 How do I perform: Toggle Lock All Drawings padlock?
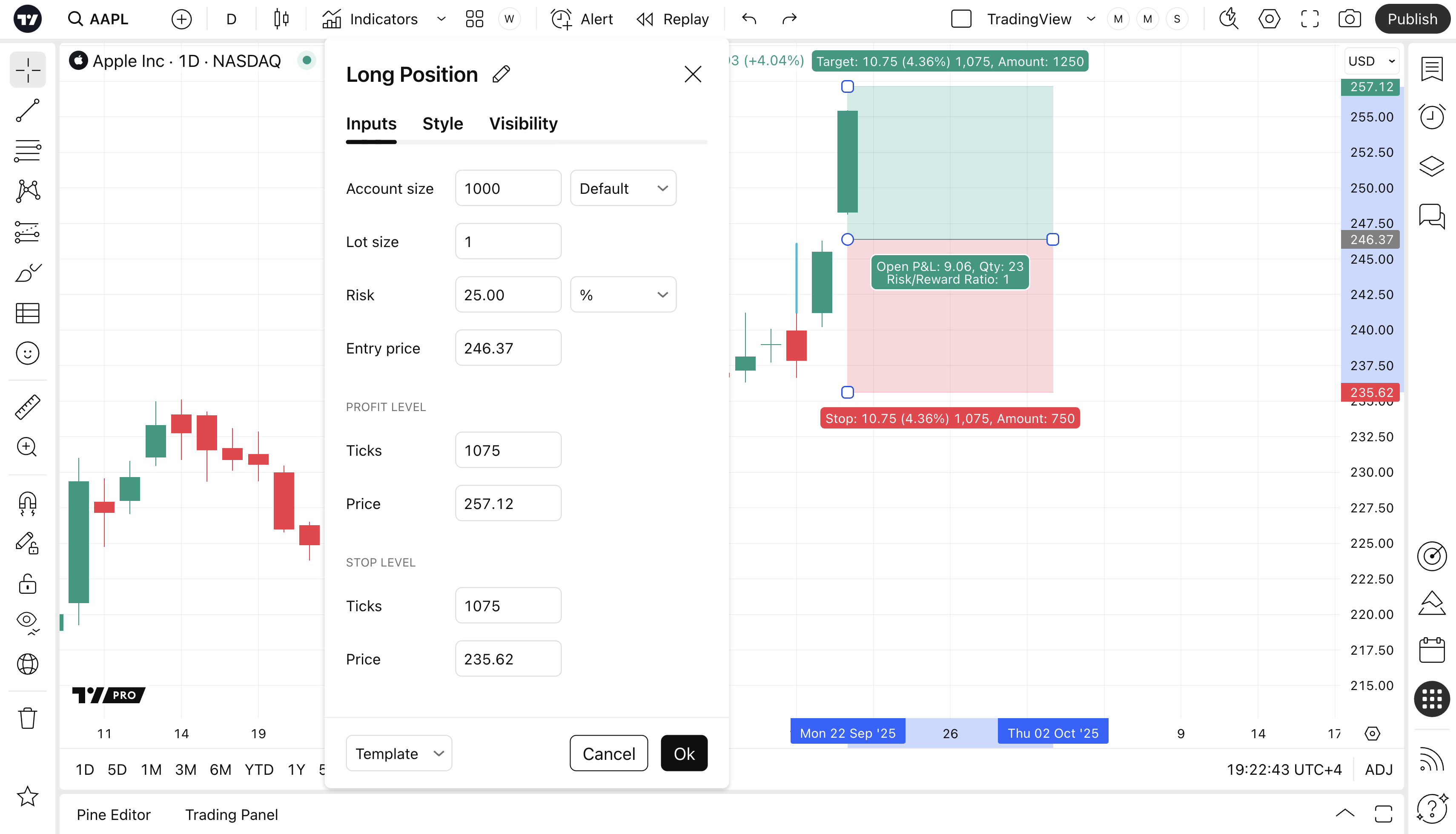pos(28,584)
